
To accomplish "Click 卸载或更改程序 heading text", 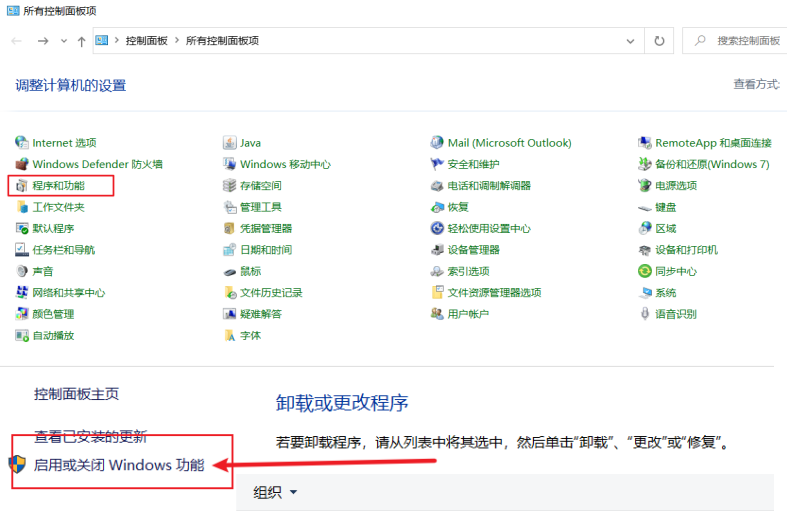I will (x=342, y=403).
